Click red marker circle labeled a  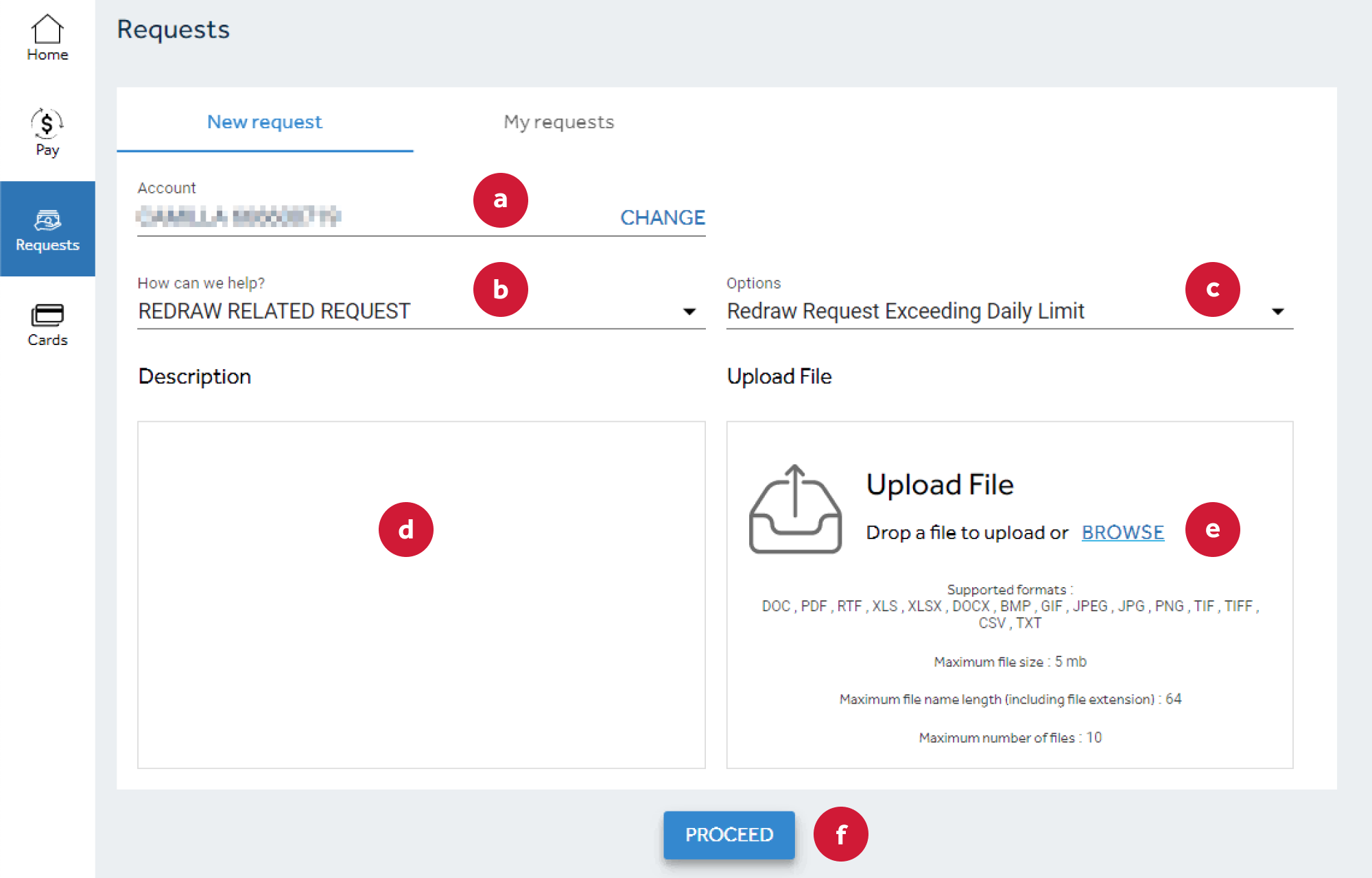click(x=501, y=200)
